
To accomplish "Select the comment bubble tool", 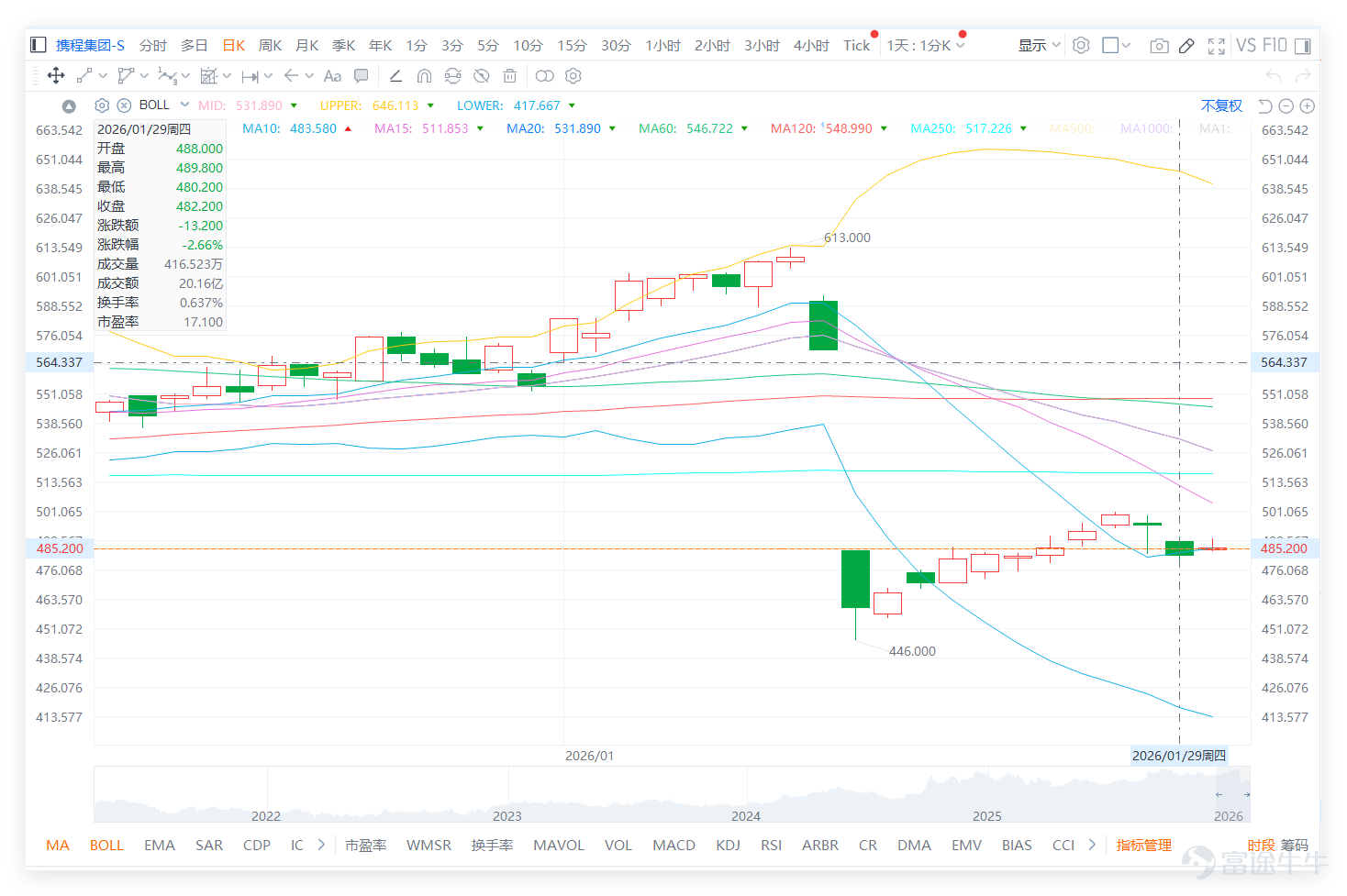I will (362, 76).
